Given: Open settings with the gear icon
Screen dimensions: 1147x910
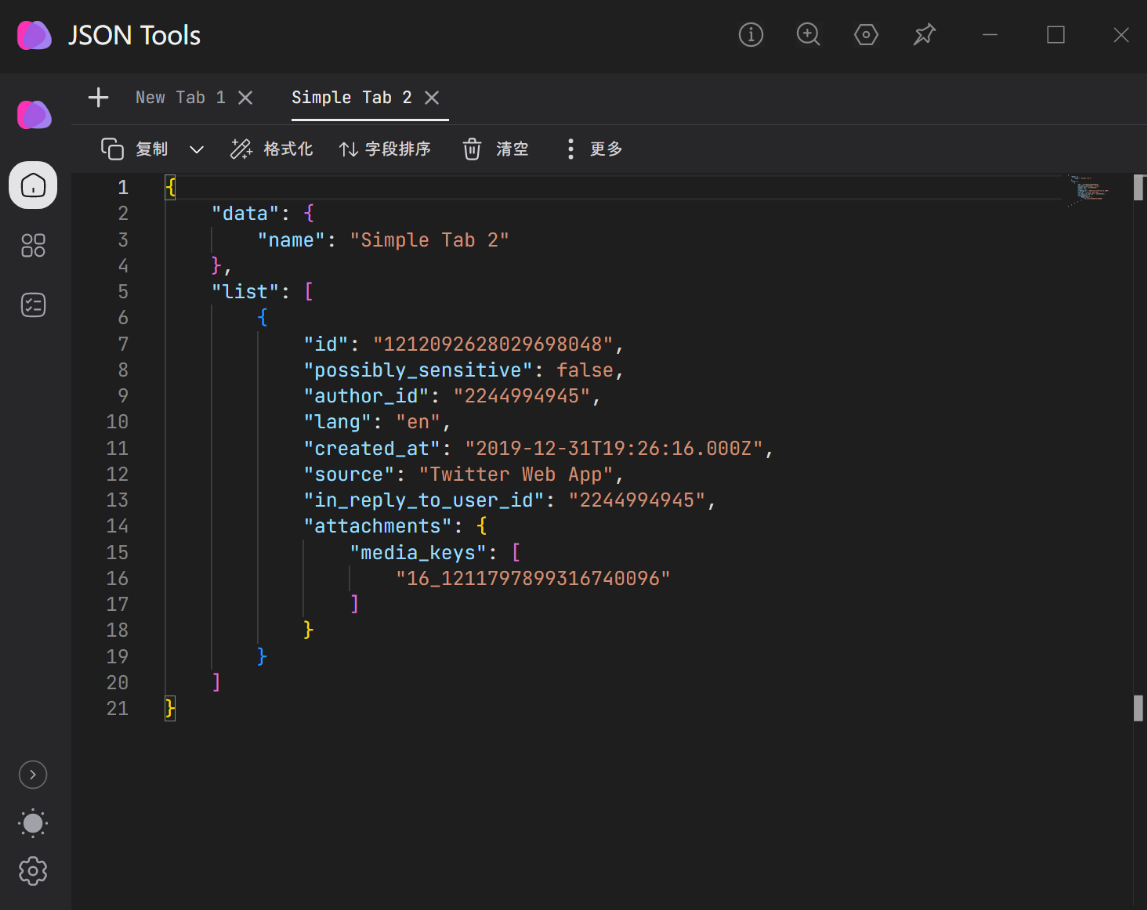Looking at the screenshot, I should [x=33, y=871].
